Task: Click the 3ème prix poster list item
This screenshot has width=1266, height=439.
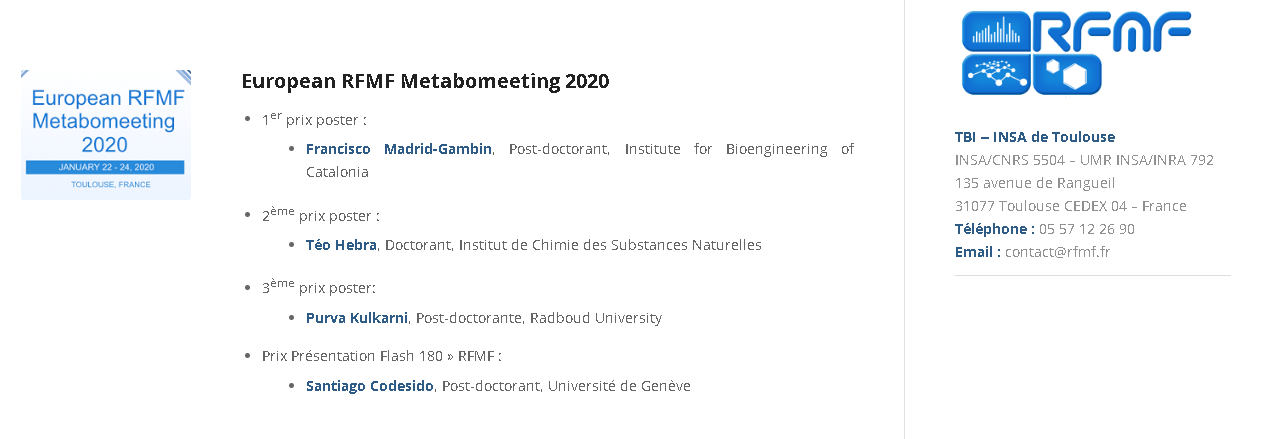Action: click(318, 288)
